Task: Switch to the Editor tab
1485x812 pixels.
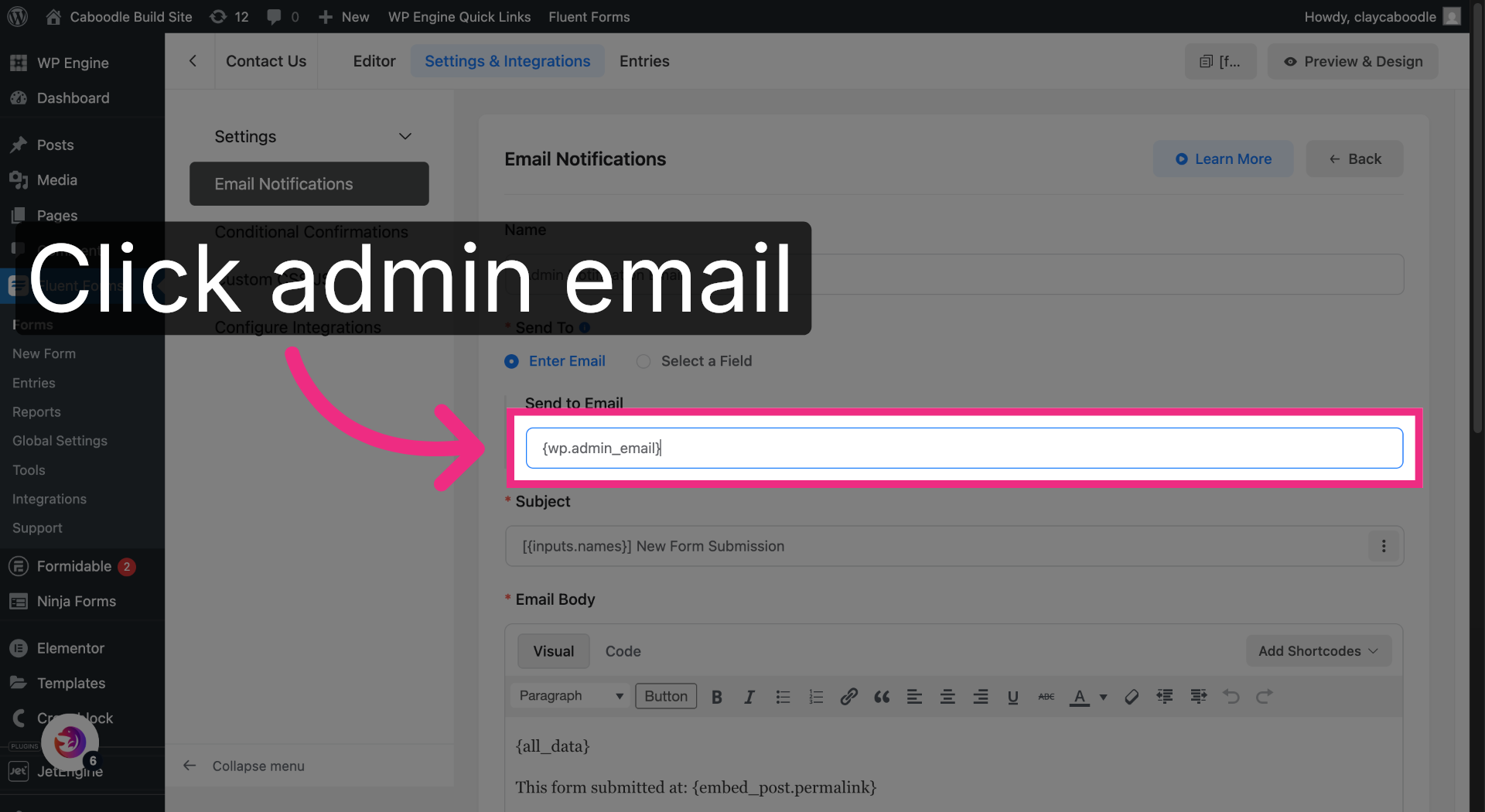Action: pos(374,61)
